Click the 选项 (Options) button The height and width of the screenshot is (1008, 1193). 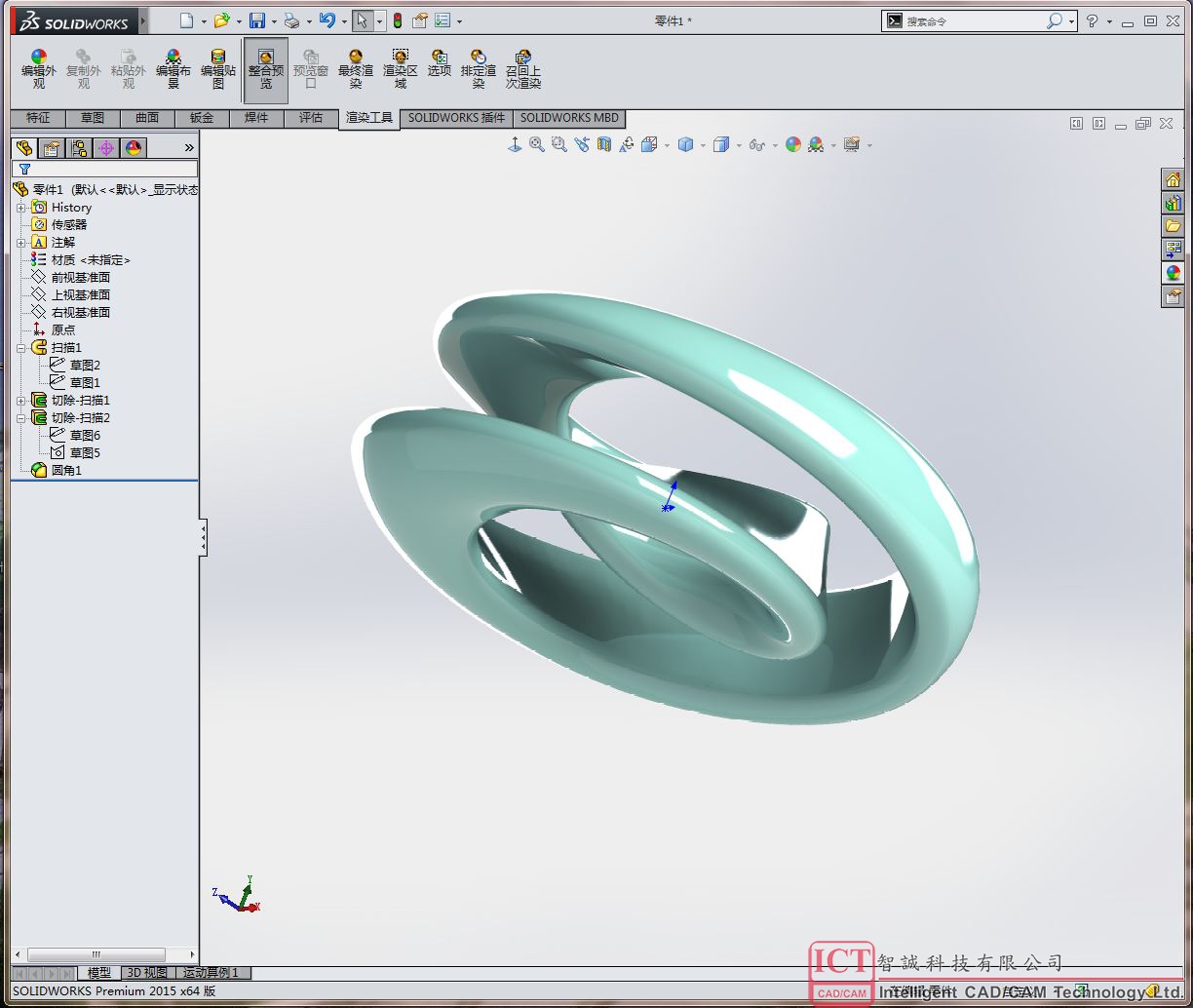tap(439, 63)
